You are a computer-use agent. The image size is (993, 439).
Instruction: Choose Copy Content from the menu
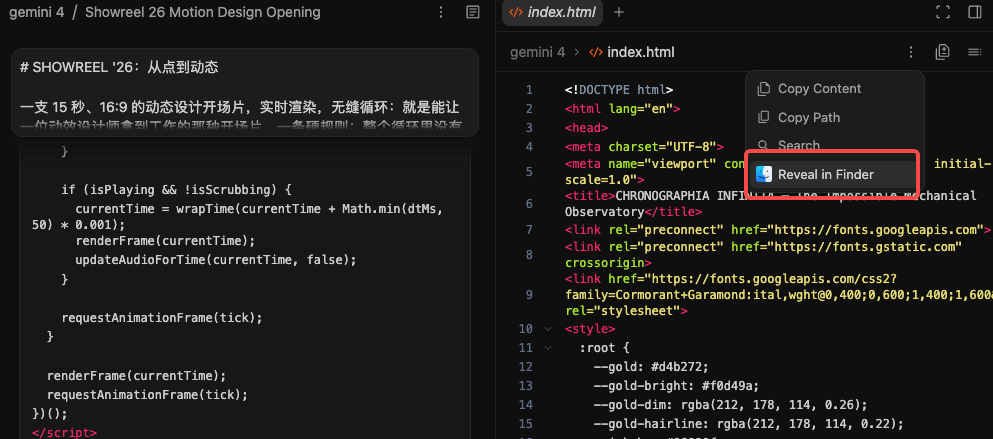(x=834, y=89)
